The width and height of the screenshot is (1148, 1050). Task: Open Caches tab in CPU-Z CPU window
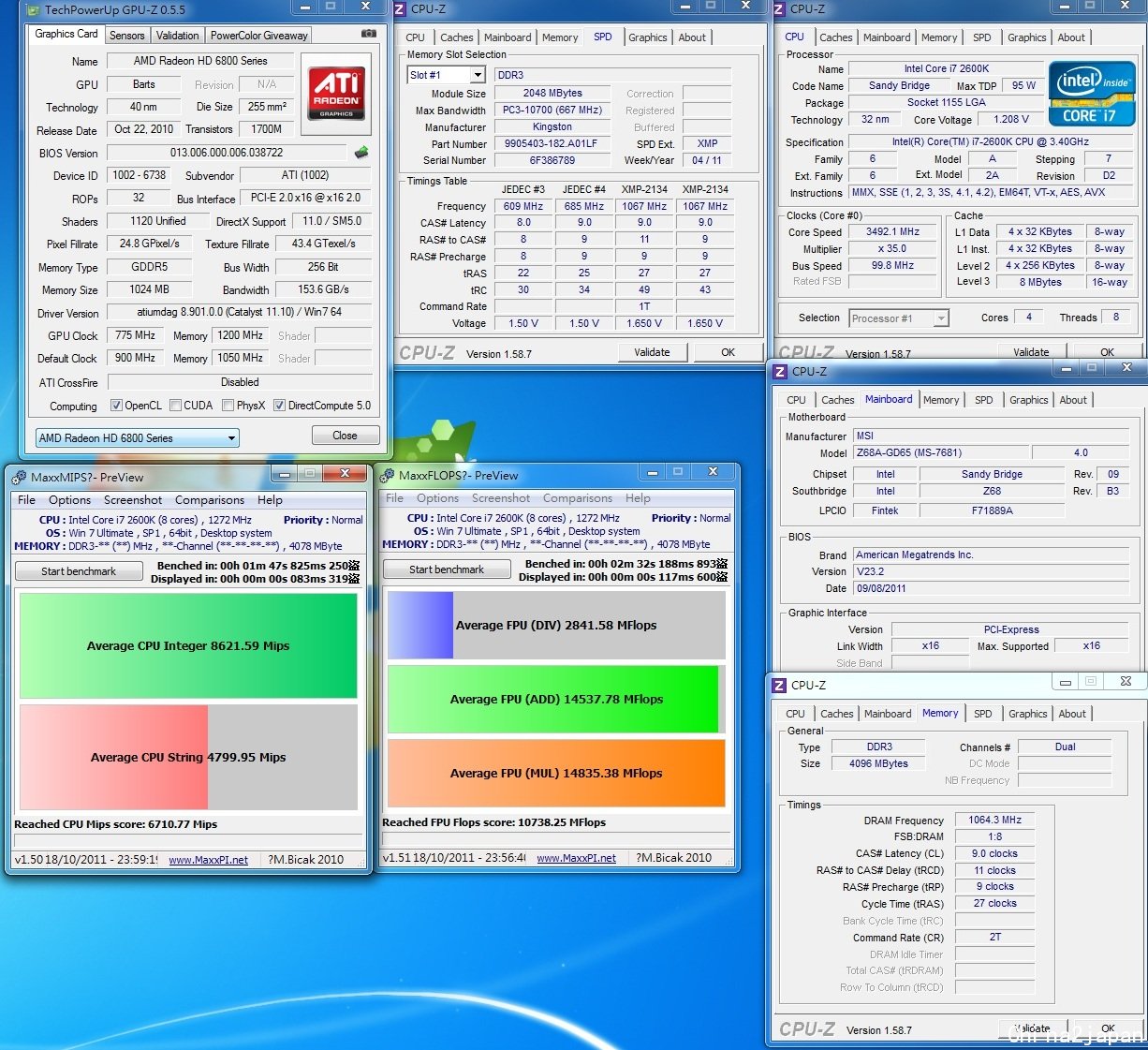point(836,37)
